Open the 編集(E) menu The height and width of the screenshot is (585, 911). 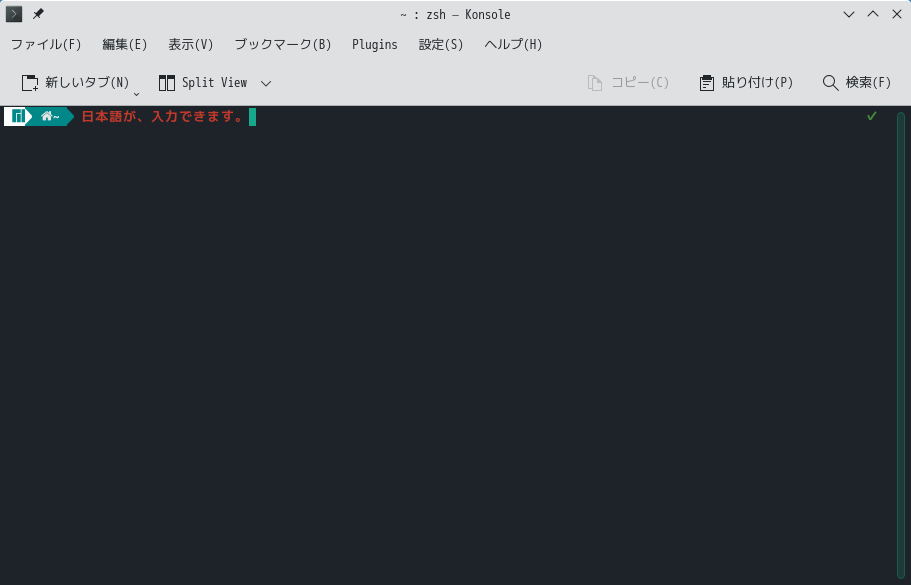tap(125, 45)
